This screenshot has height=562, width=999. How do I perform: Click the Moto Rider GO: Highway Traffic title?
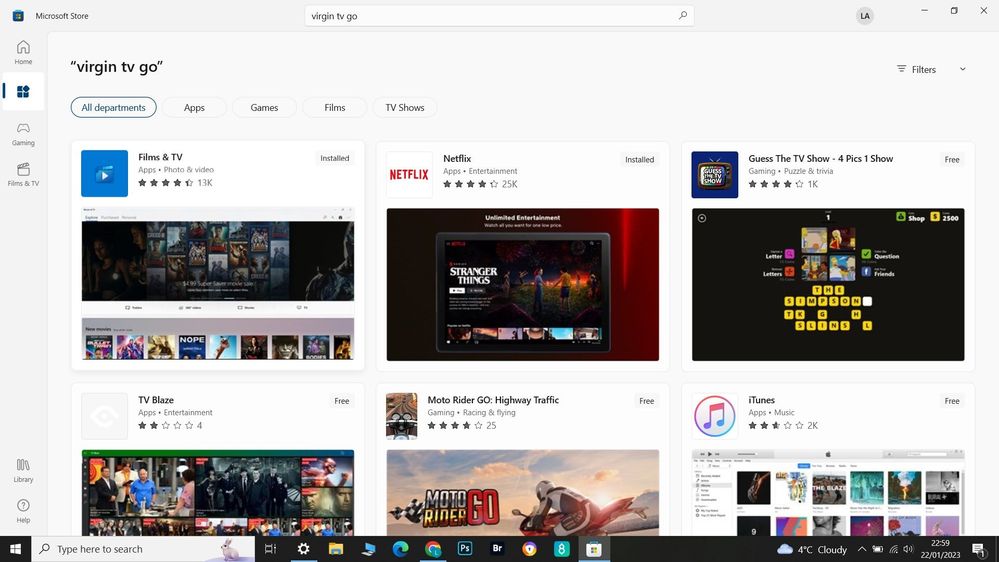[493, 400]
